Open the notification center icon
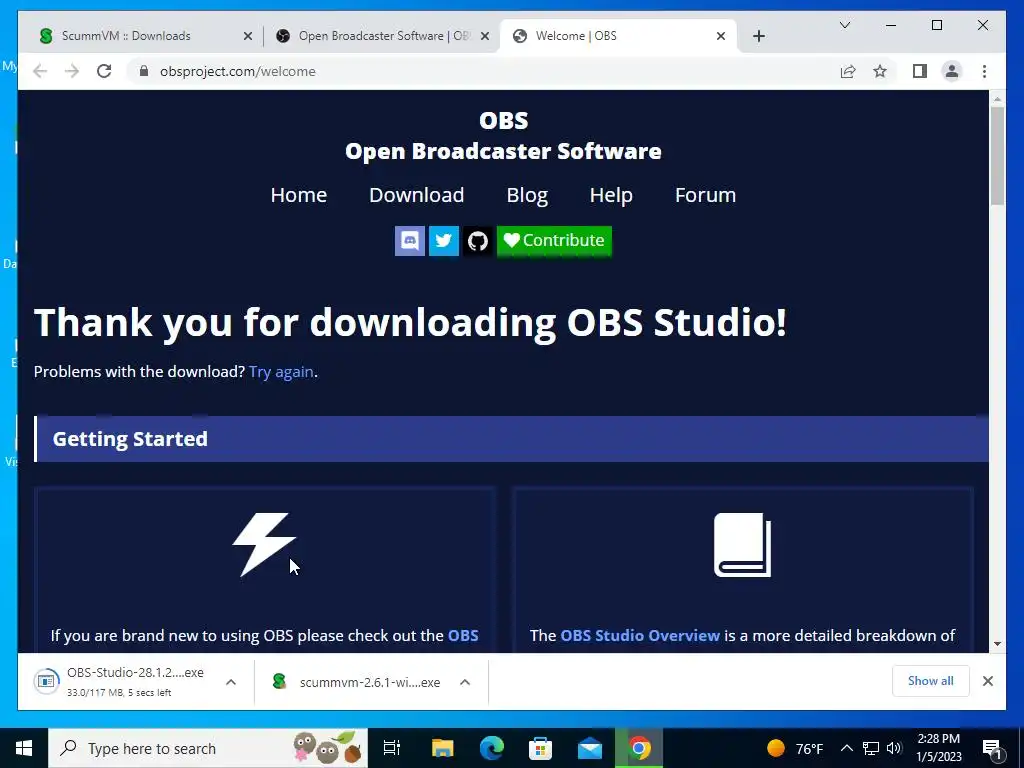 (x=992, y=748)
